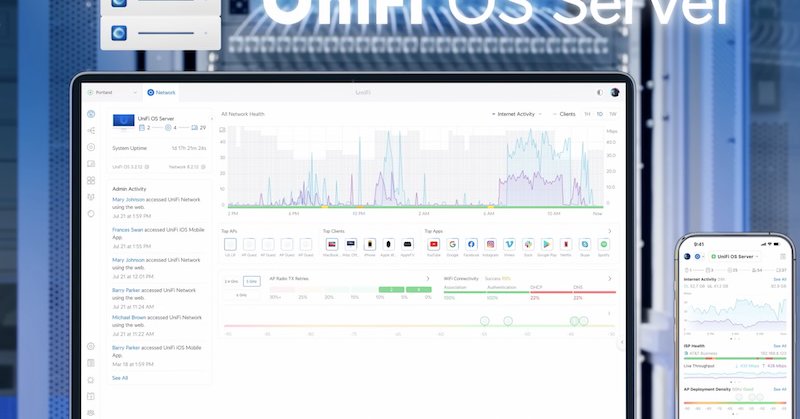
Task: Click the red DHCP connectivity bar
Action: (552, 292)
